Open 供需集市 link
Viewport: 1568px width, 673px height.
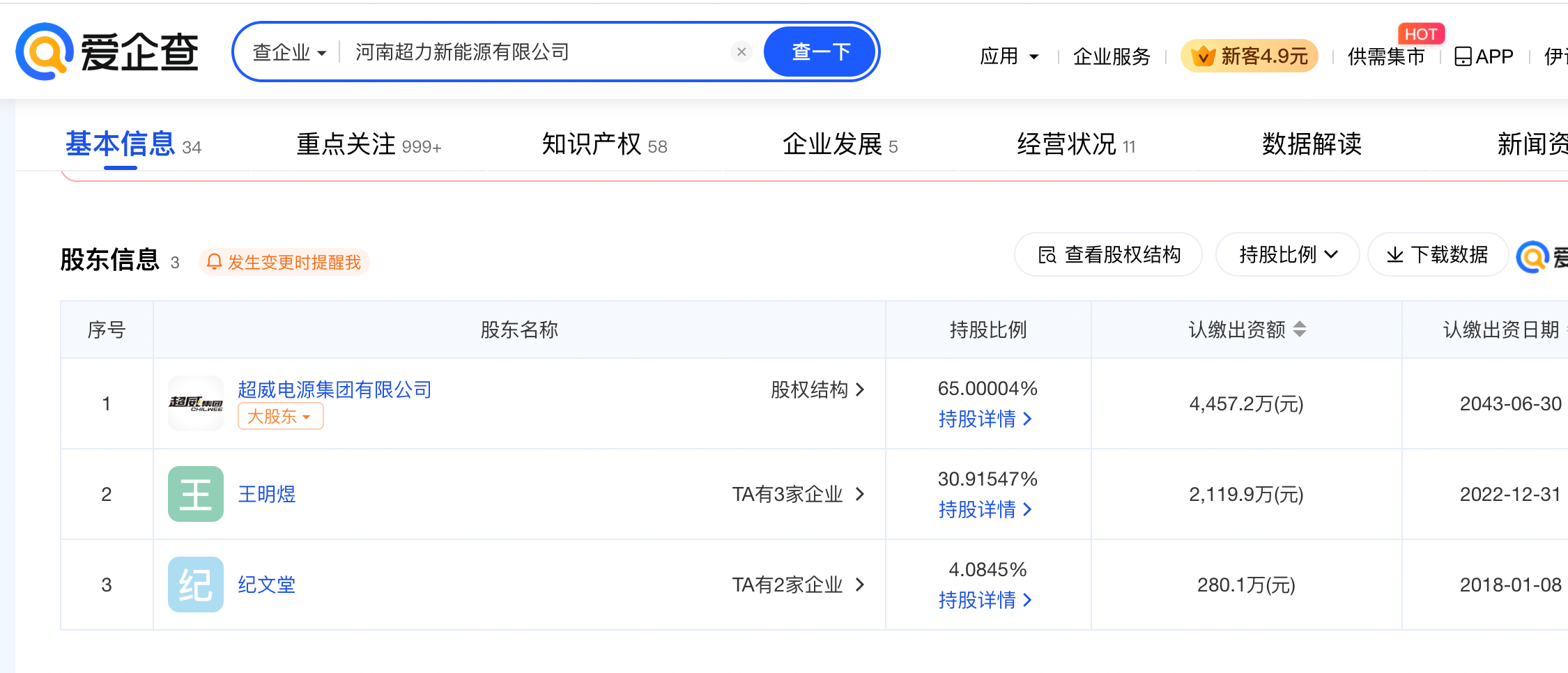pos(1386,56)
